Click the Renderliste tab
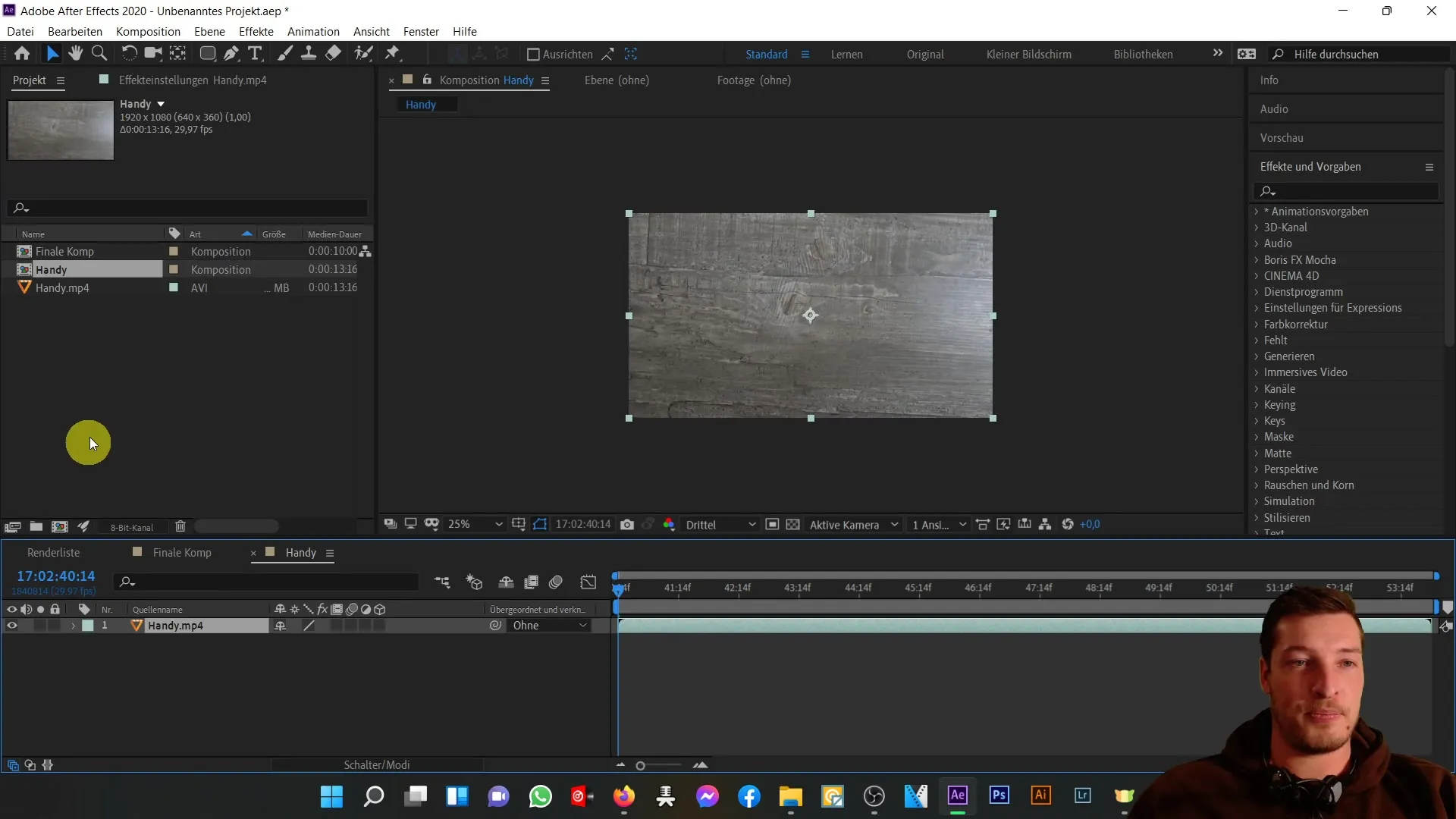 click(x=53, y=552)
